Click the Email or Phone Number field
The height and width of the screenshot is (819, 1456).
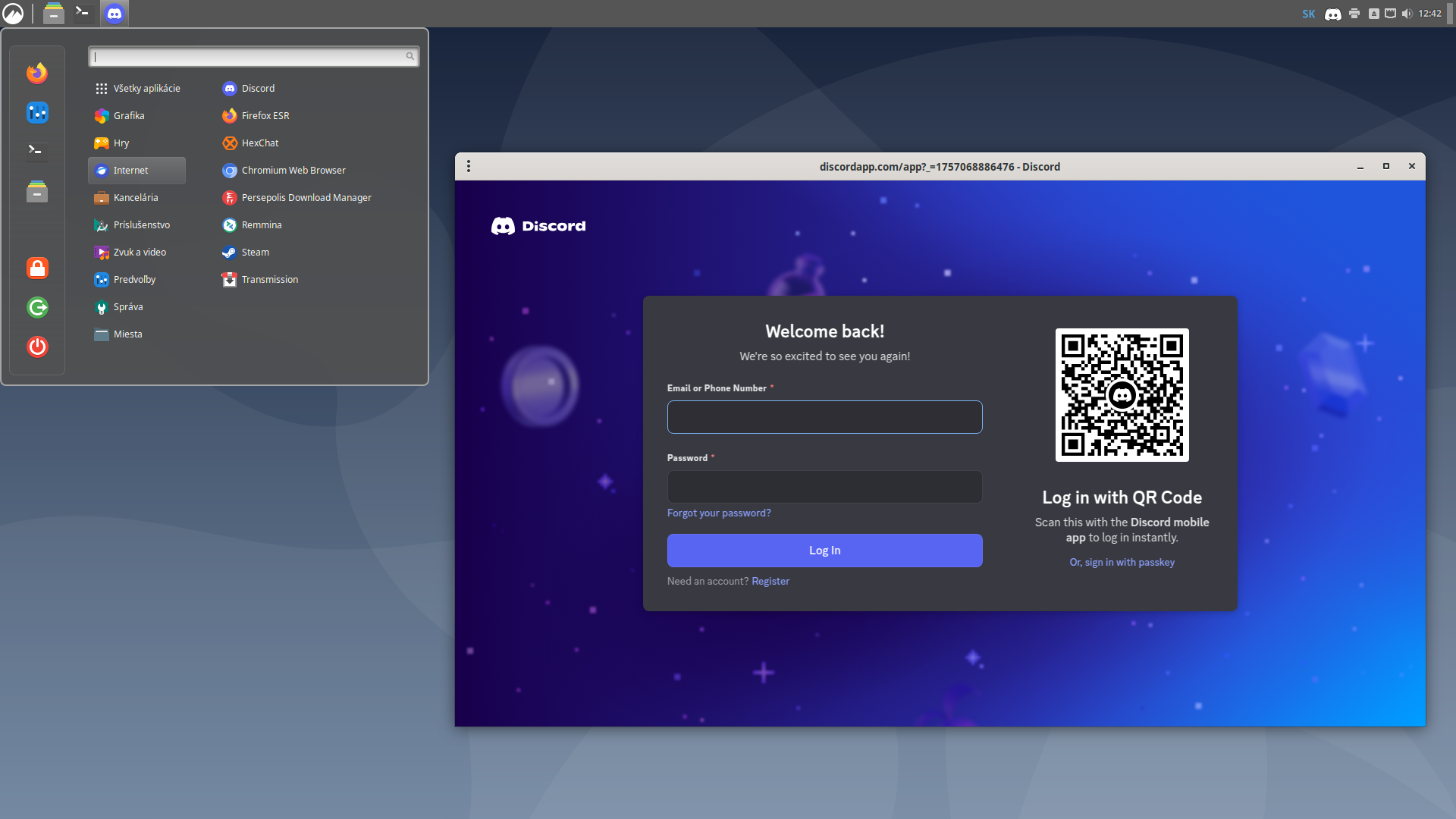[824, 417]
